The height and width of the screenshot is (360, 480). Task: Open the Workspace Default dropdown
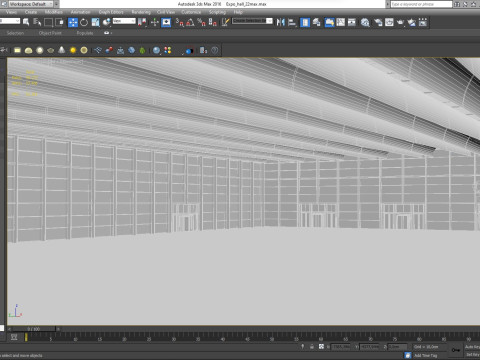(x=31, y=4)
